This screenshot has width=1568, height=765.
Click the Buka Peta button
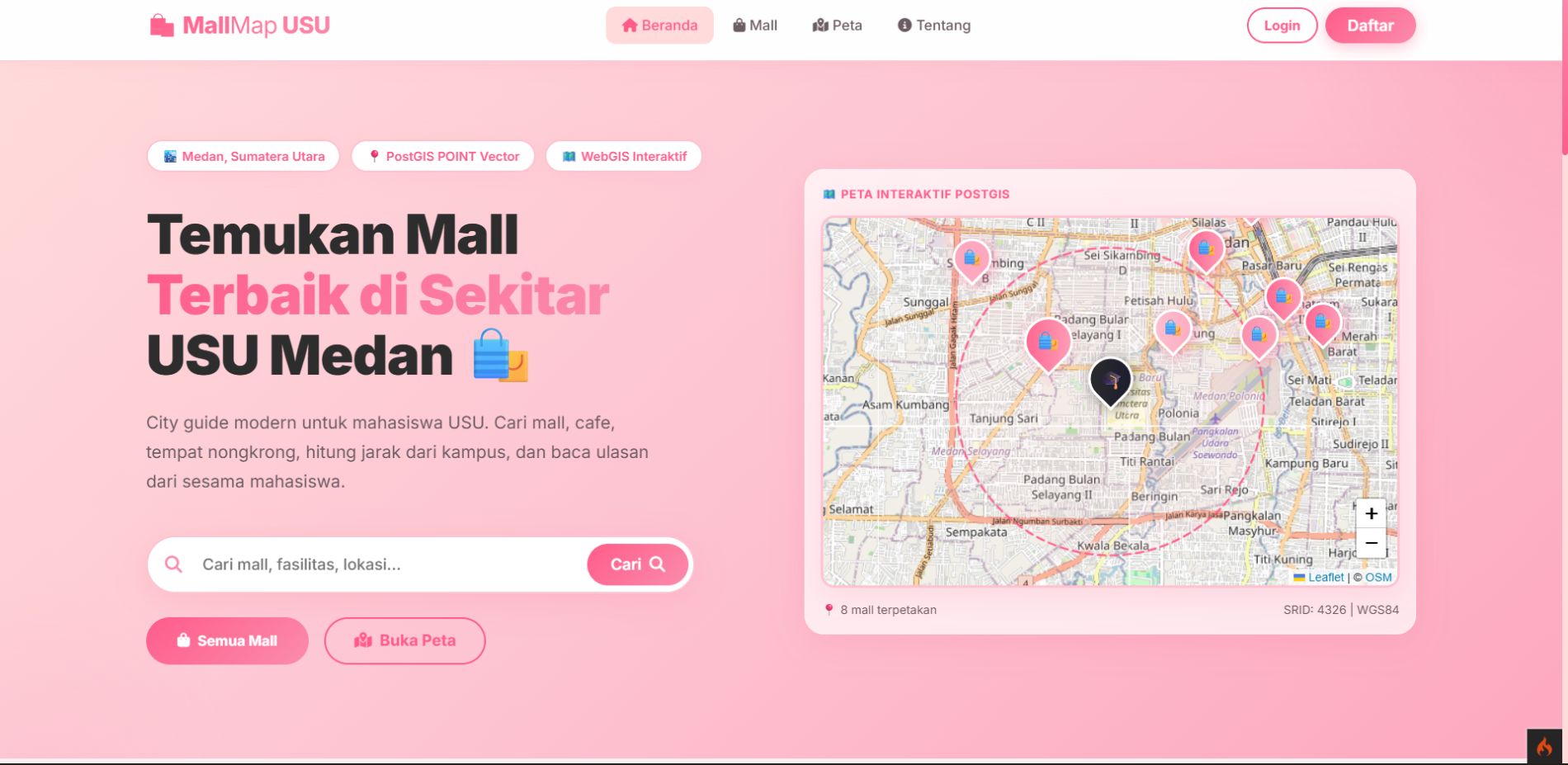coord(404,640)
